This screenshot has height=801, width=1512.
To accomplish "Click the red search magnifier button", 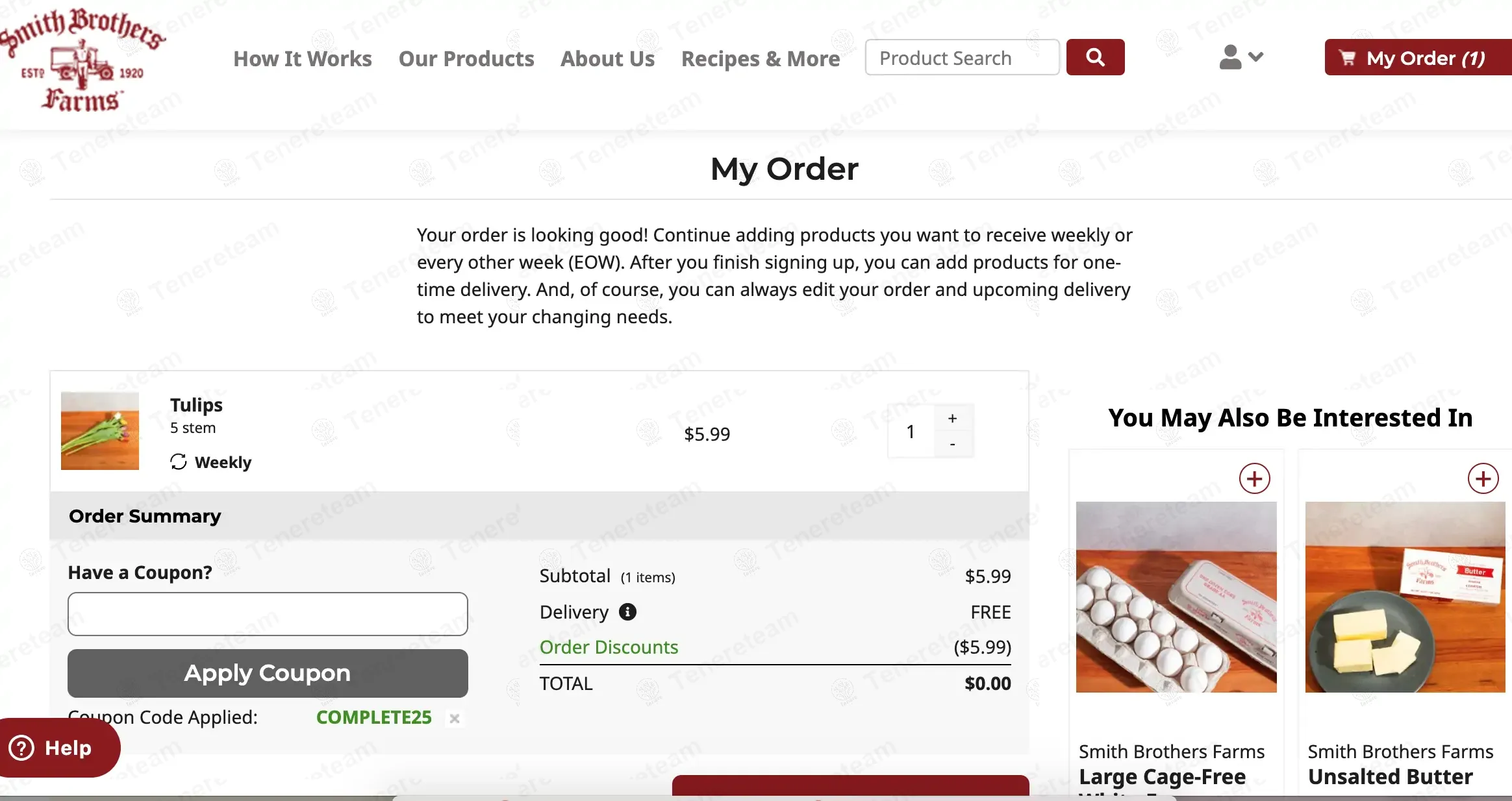I will tap(1095, 57).
